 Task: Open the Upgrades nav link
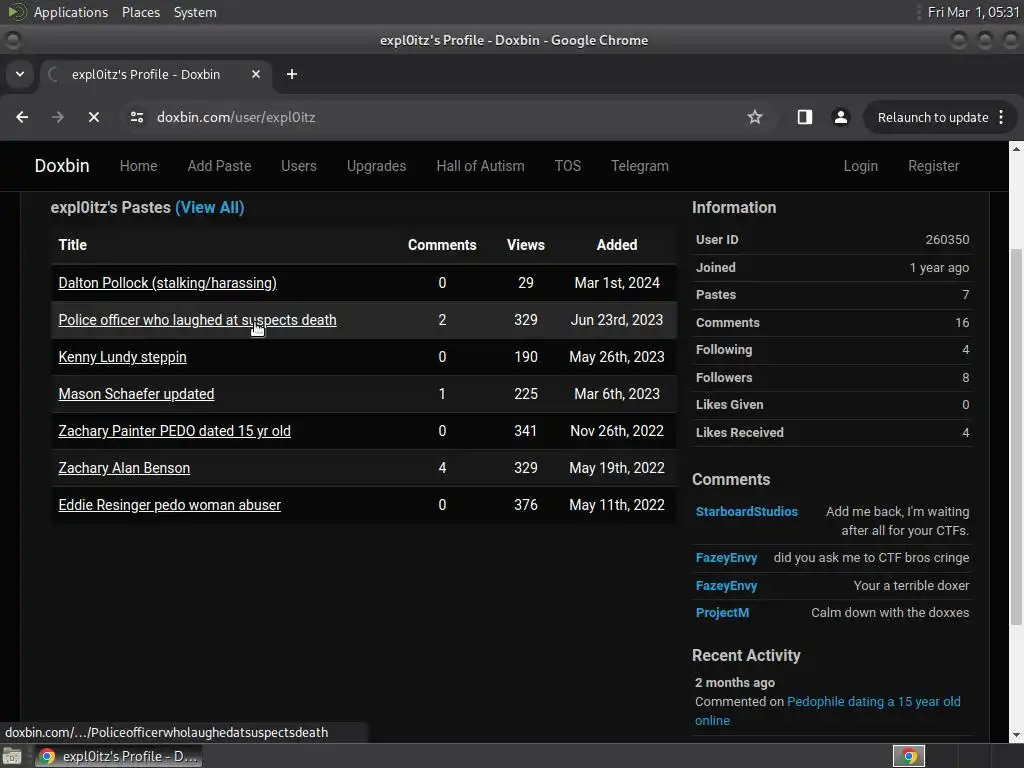click(x=376, y=166)
